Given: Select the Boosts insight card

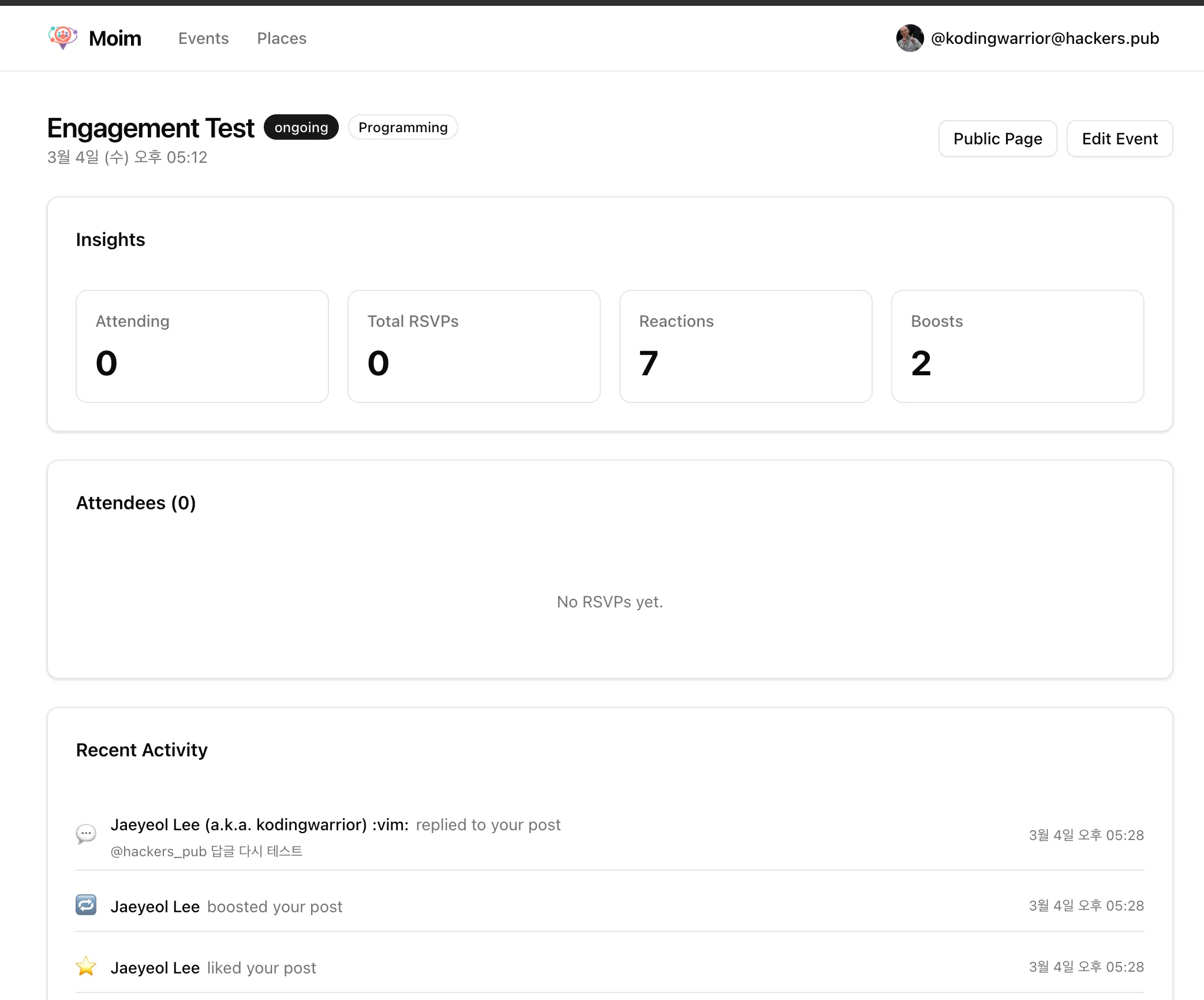Looking at the screenshot, I should [1017, 346].
